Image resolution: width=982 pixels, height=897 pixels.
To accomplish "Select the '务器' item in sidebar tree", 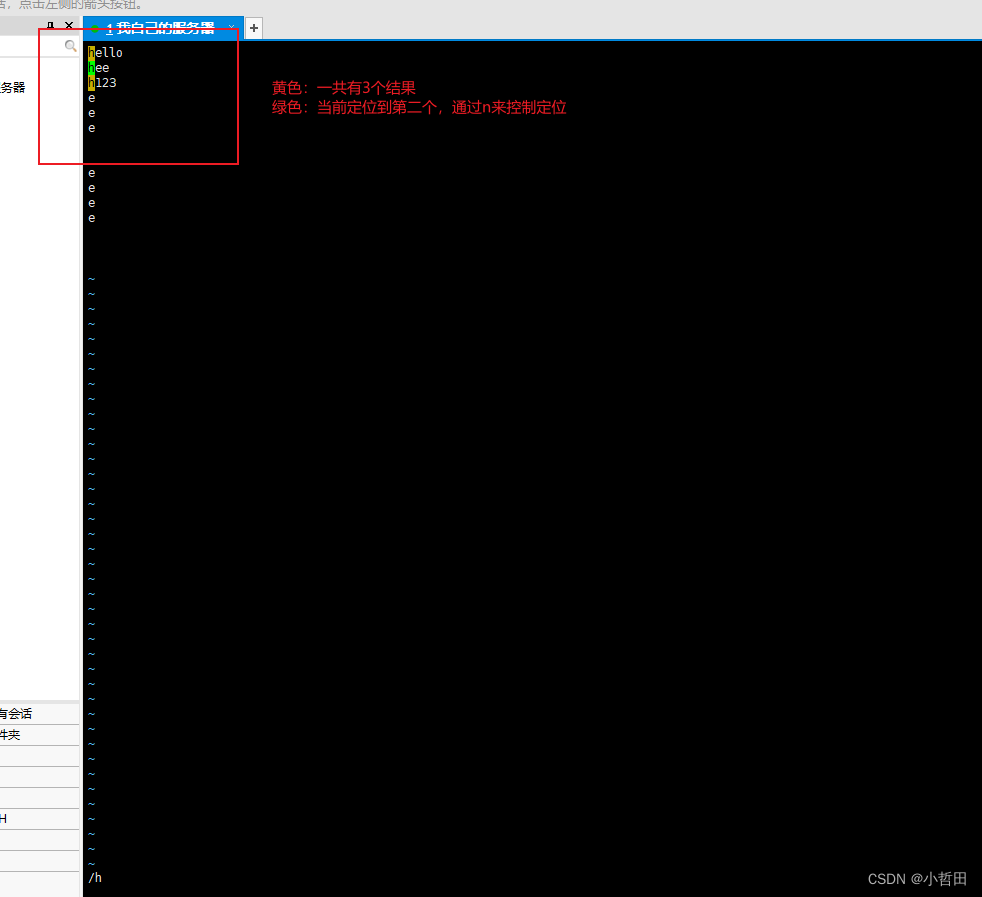I will (13, 88).
